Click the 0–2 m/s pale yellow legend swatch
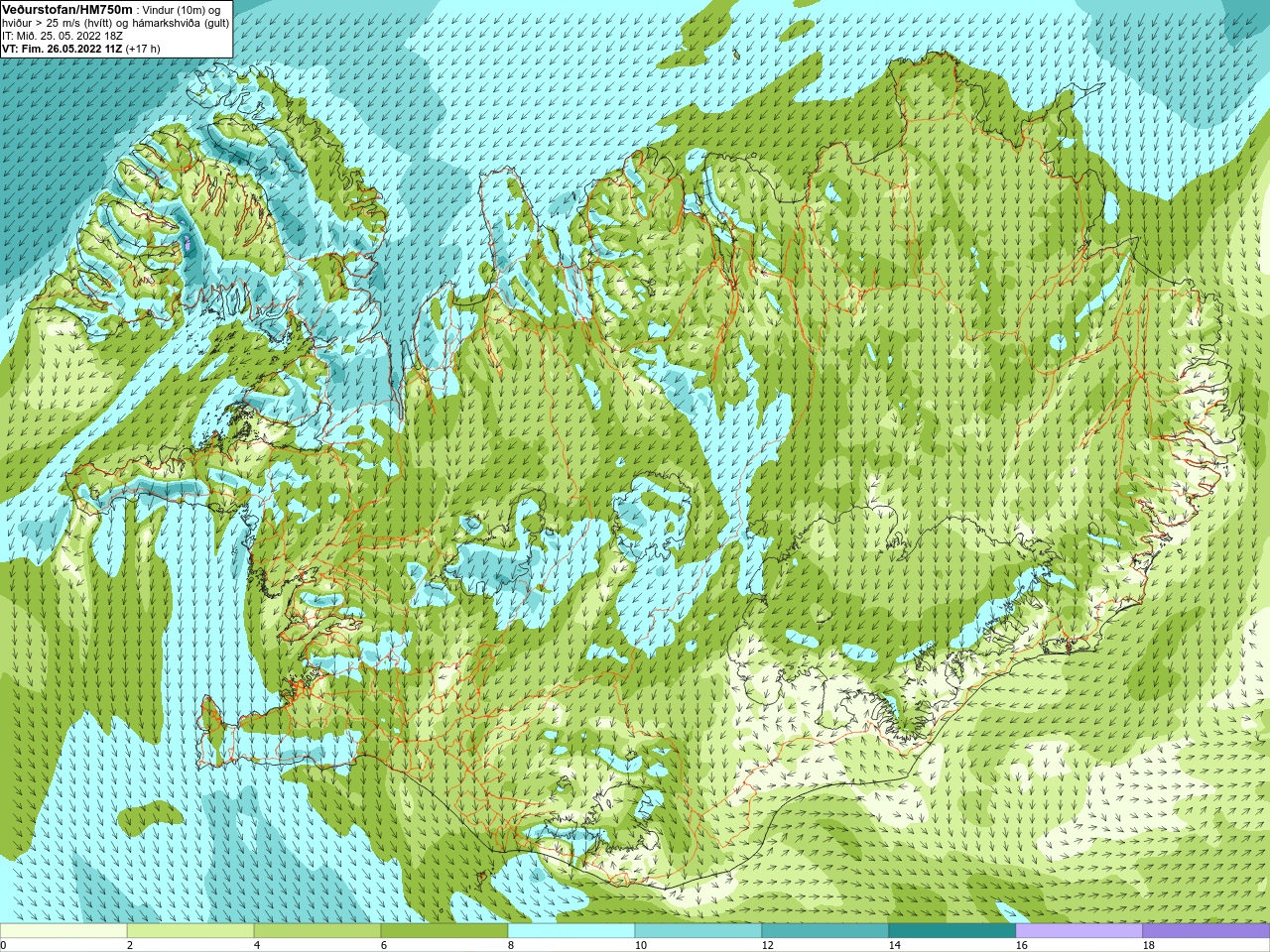The width and height of the screenshot is (1270, 952). click(x=63, y=931)
